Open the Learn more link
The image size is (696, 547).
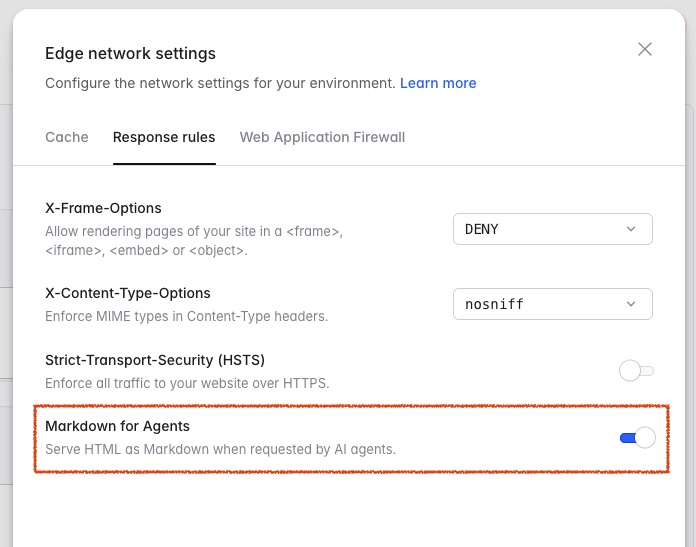click(438, 83)
